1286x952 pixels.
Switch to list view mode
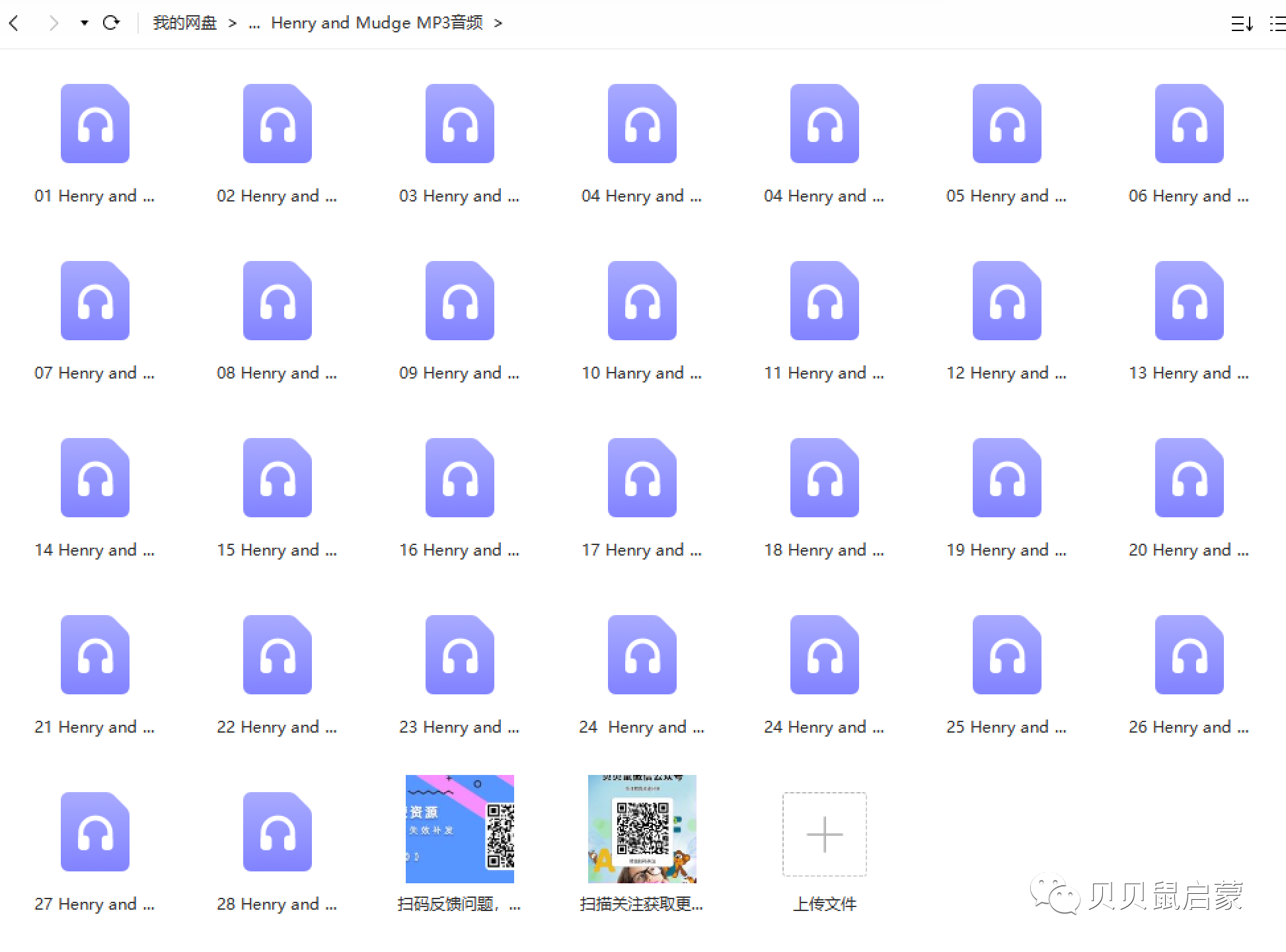click(x=1277, y=24)
